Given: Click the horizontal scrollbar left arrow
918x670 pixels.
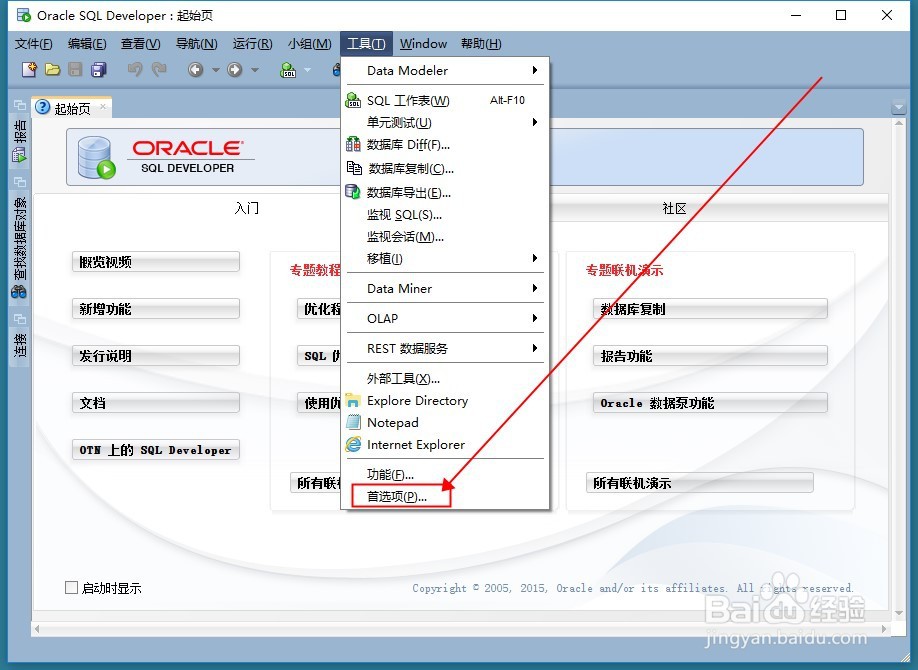Looking at the screenshot, I should click(37, 628).
